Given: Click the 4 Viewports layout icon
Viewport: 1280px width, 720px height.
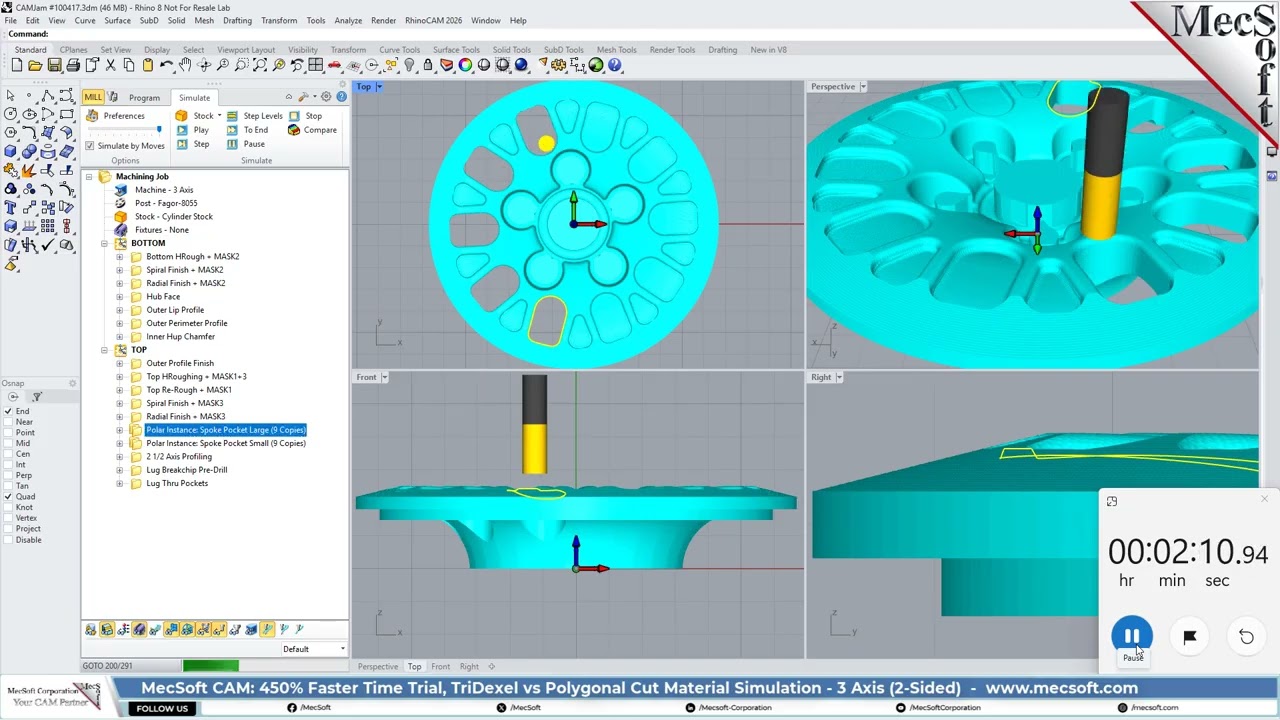Looking at the screenshot, I should point(316,65).
